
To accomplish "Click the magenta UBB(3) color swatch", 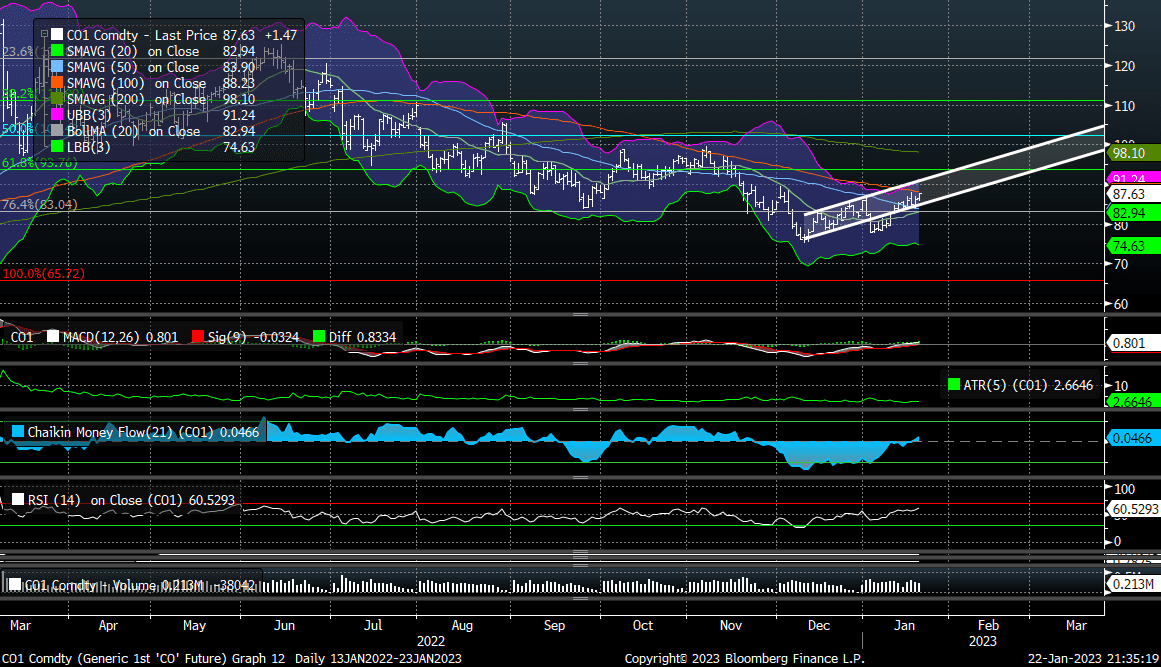I will pyautogui.click(x=57, y=115).
